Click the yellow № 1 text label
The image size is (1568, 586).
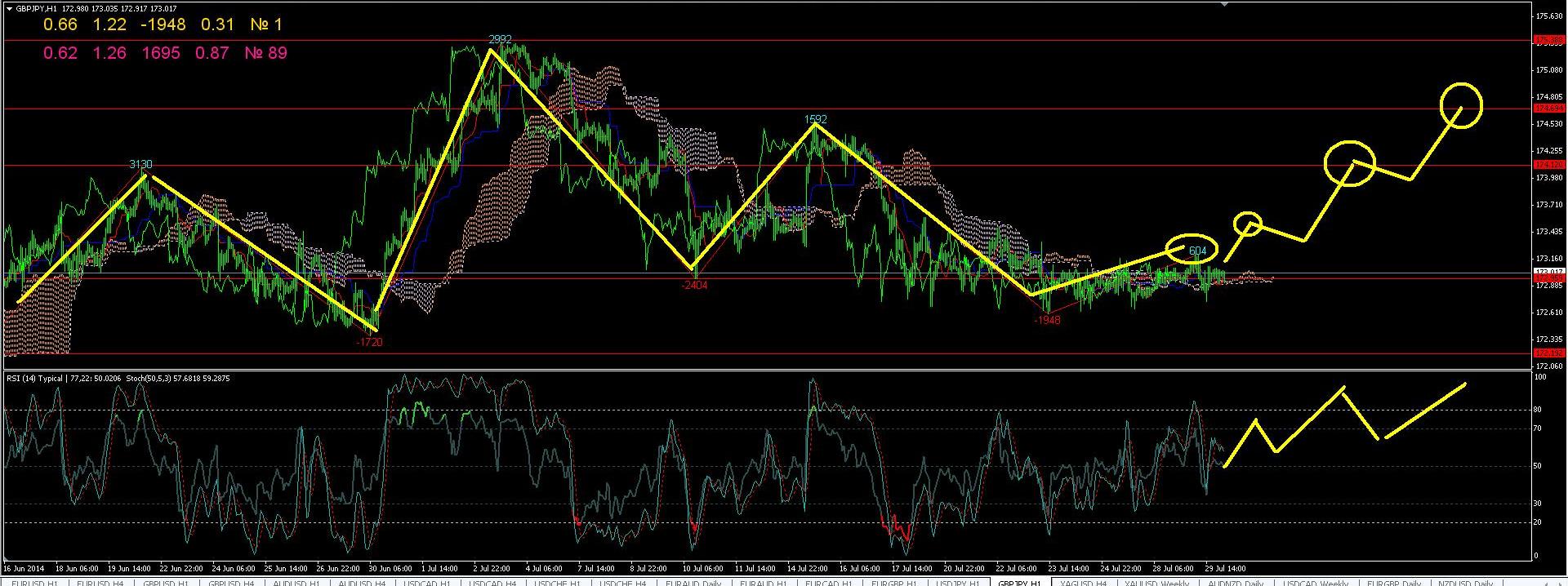pyautogui.click(x=265, y=25)
